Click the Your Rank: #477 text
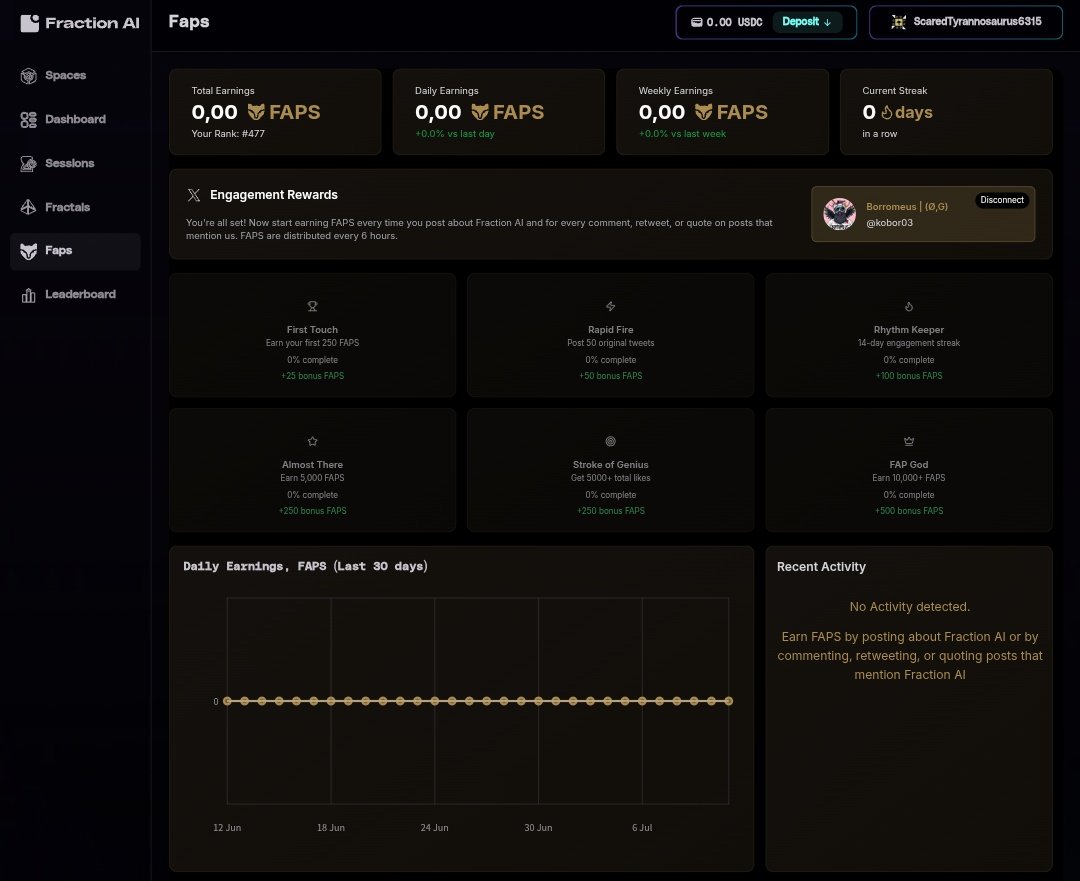 228,134
